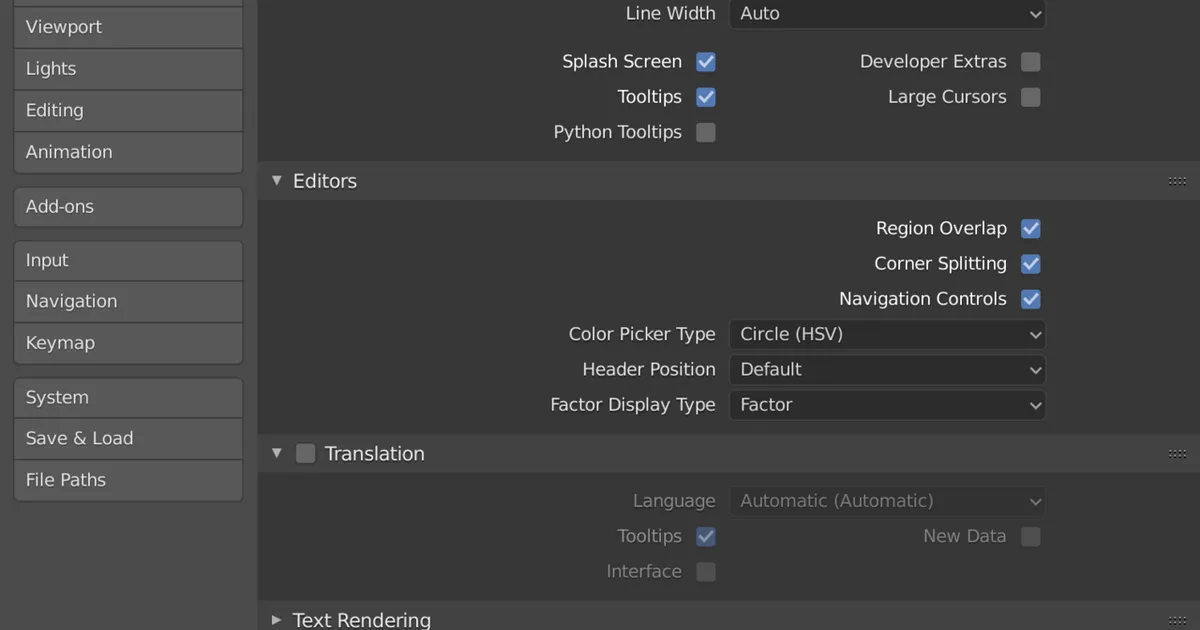The height and width of the screenshot is (630, 1200).
Task: Uncheck Tooltips under Splash Screen
Action: coord(706,97)
